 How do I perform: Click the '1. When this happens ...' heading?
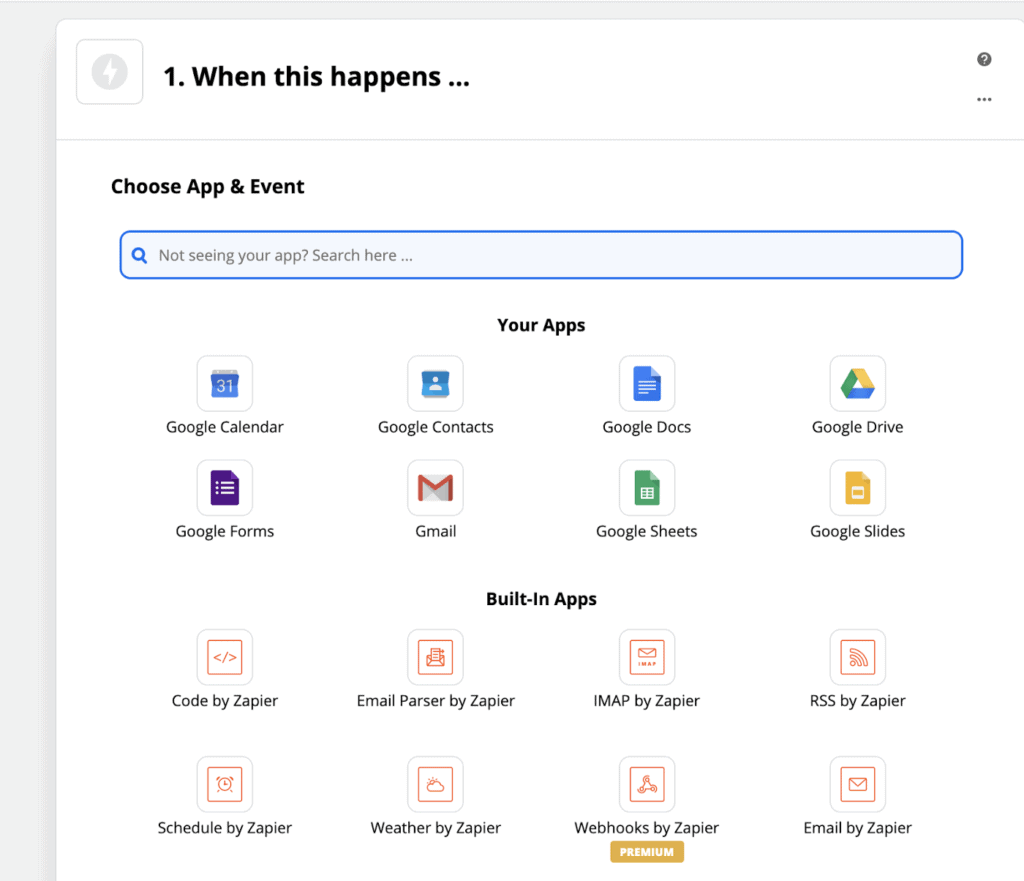[316, 76]
